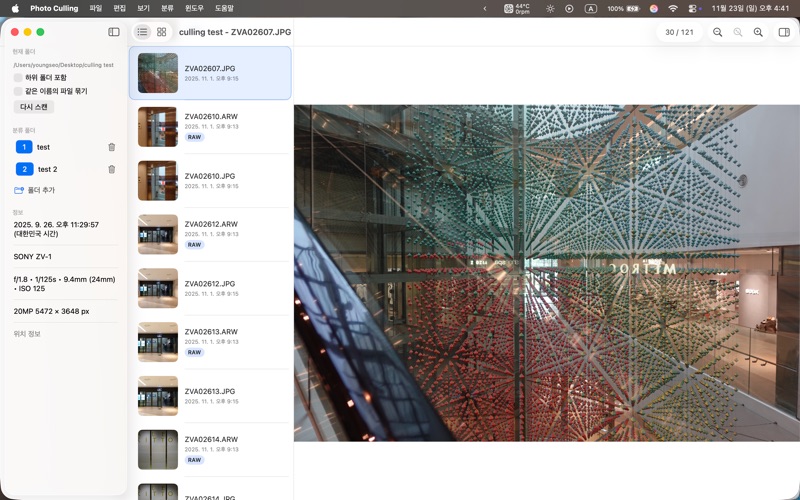Delete the test 2 sorting folder
Viewport: 800px width, 500px height.
(112, 169)
